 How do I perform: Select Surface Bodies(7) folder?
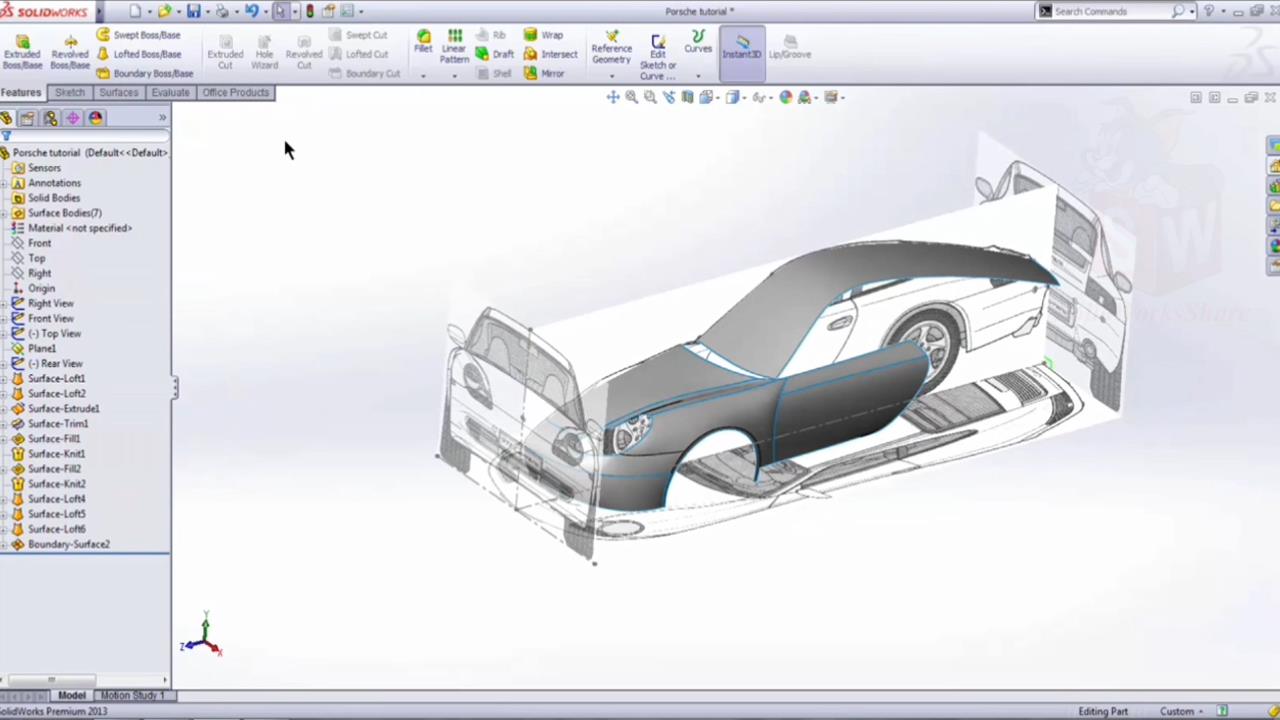point(64,213)
